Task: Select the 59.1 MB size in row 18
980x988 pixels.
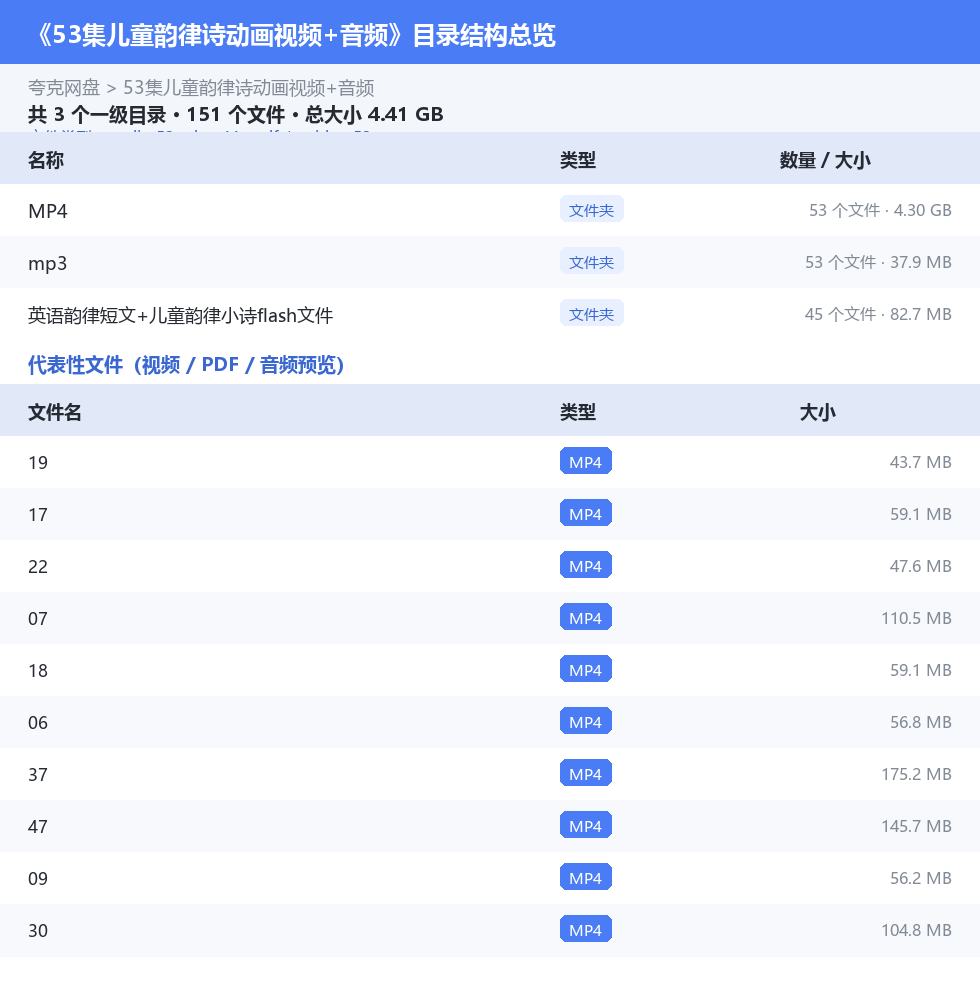Action: (920, 670)
